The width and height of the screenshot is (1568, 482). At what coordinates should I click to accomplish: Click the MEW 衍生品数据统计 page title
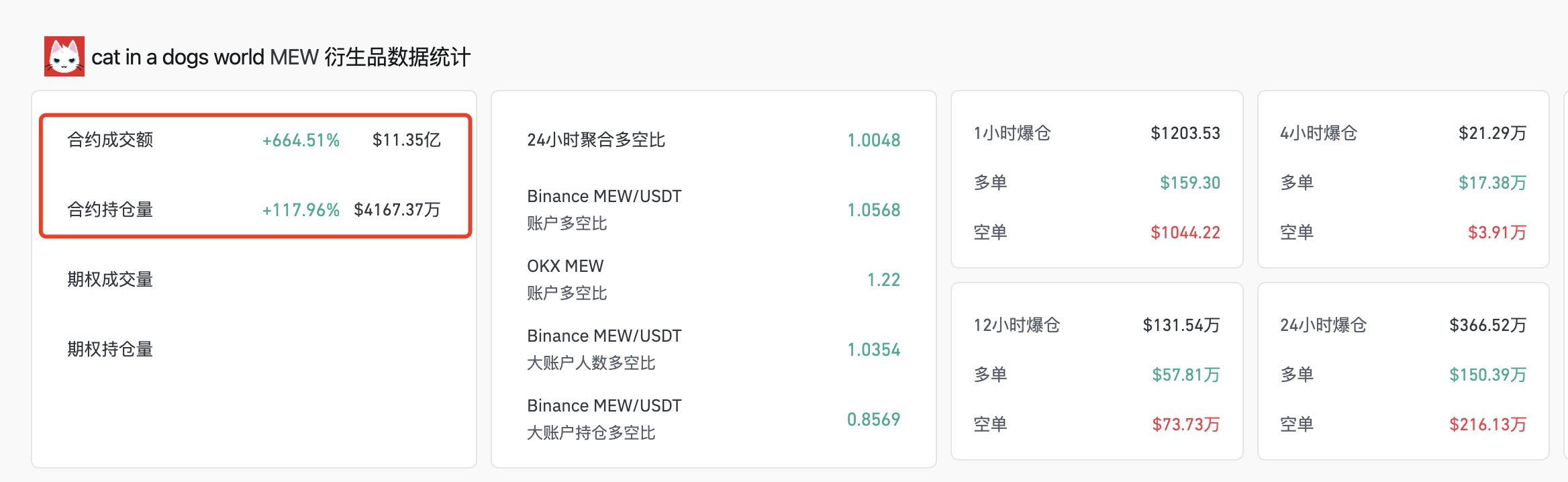pos(281,57)
